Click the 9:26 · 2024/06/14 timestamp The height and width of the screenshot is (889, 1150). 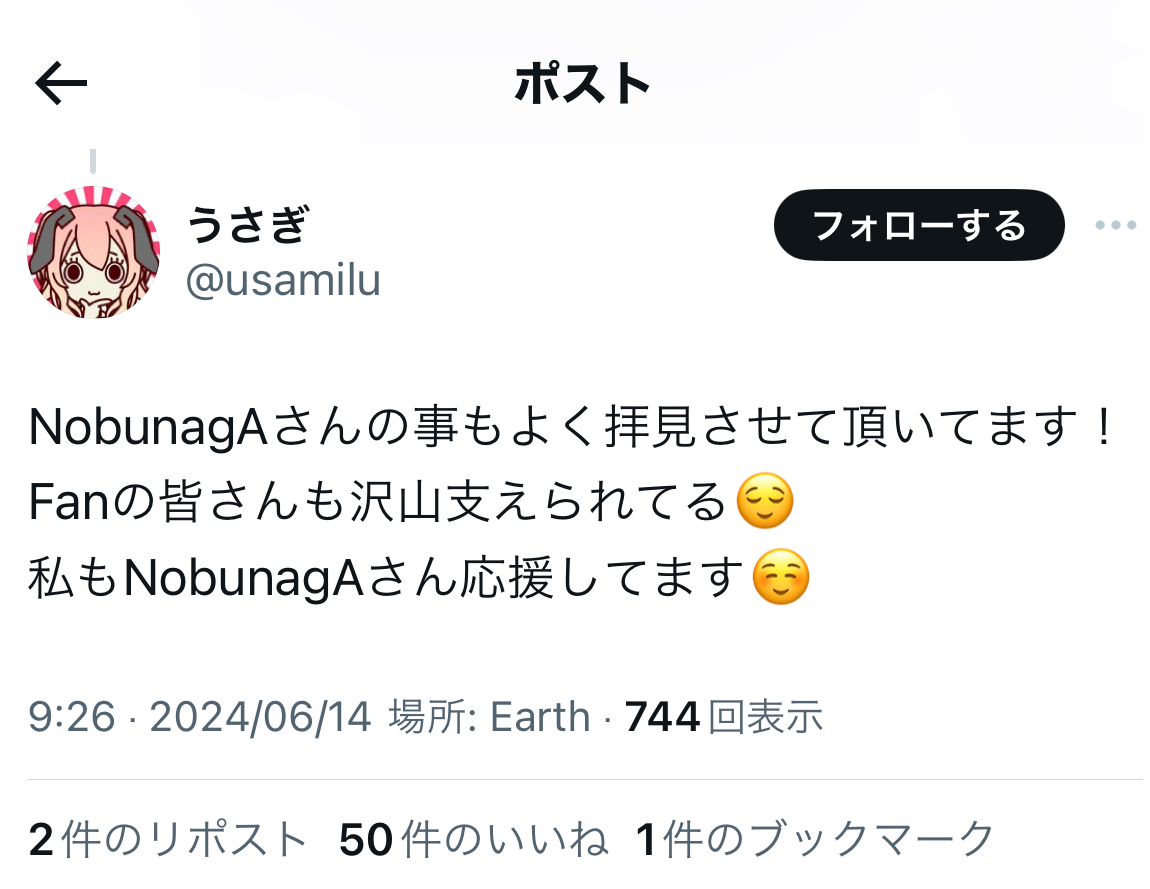(199, 717)
